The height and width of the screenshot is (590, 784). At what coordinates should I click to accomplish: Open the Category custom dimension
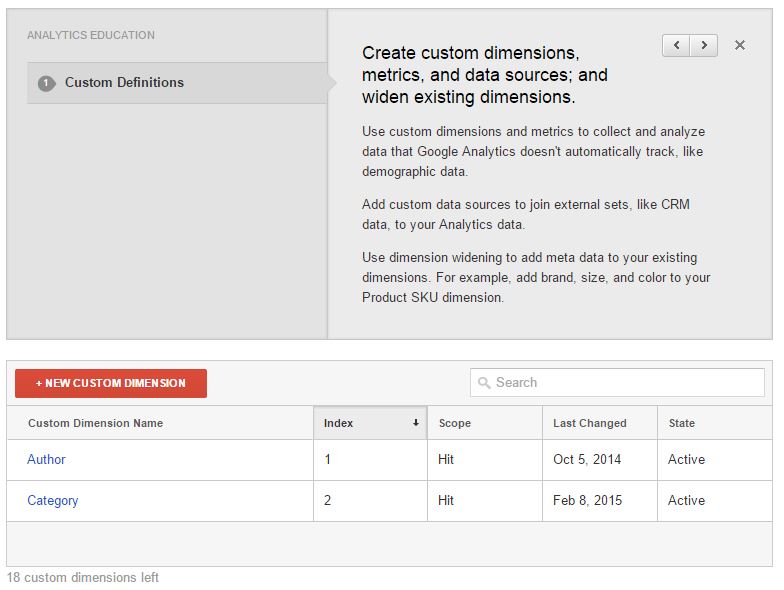pyautogui.click(x=52, y=501)
